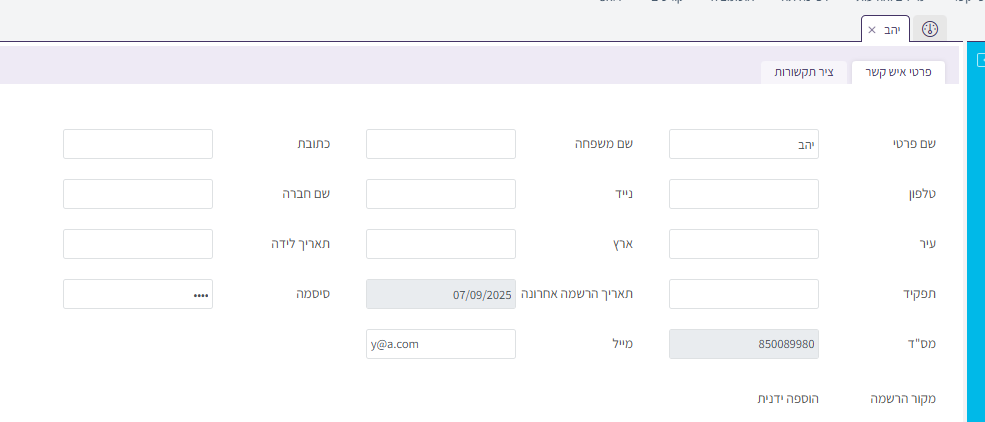This screenshot has height=422, width=985.
Task: Select the פרטי איש קשר tab
Action: [x=897, y=73]
